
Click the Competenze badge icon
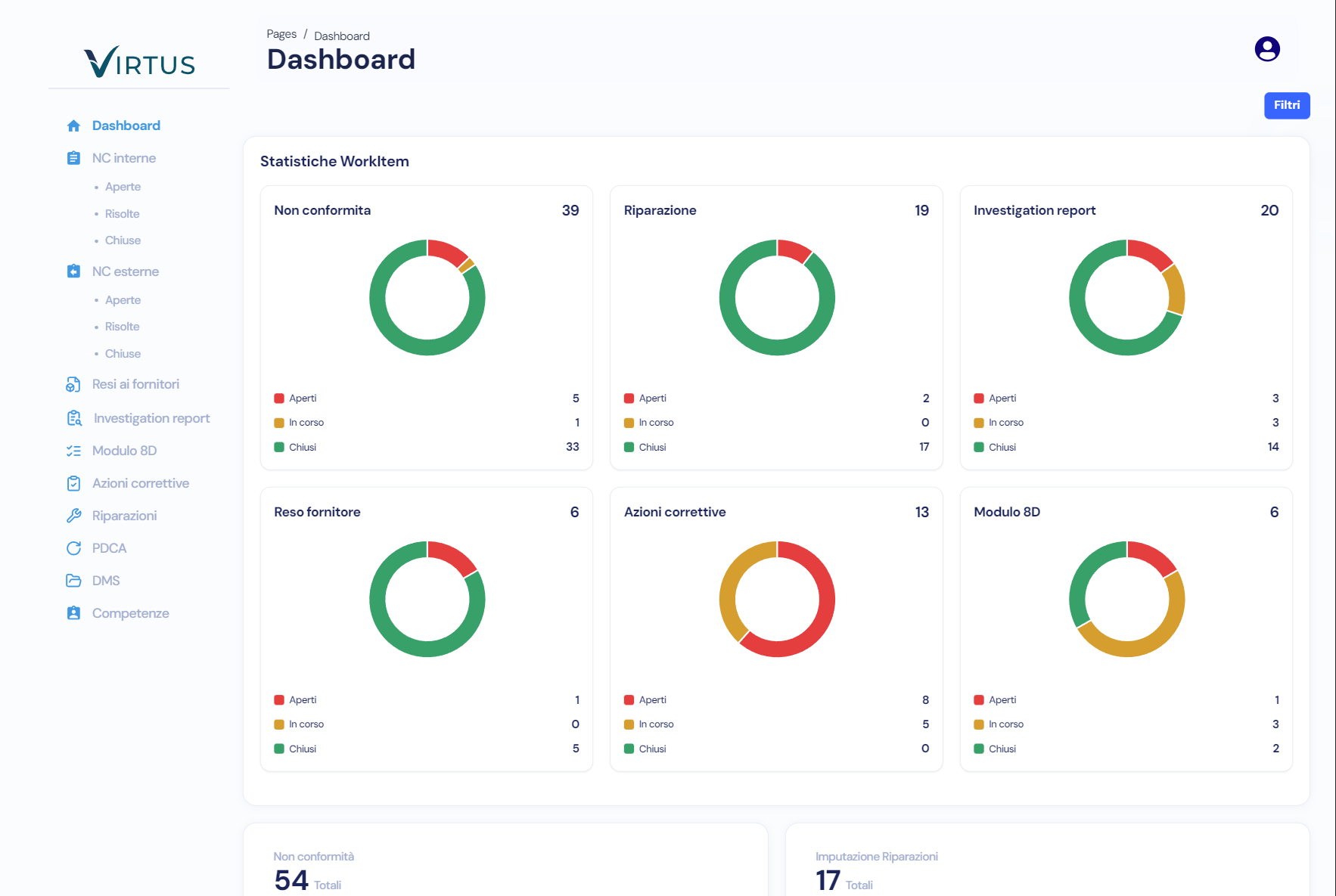click(73, 612)
